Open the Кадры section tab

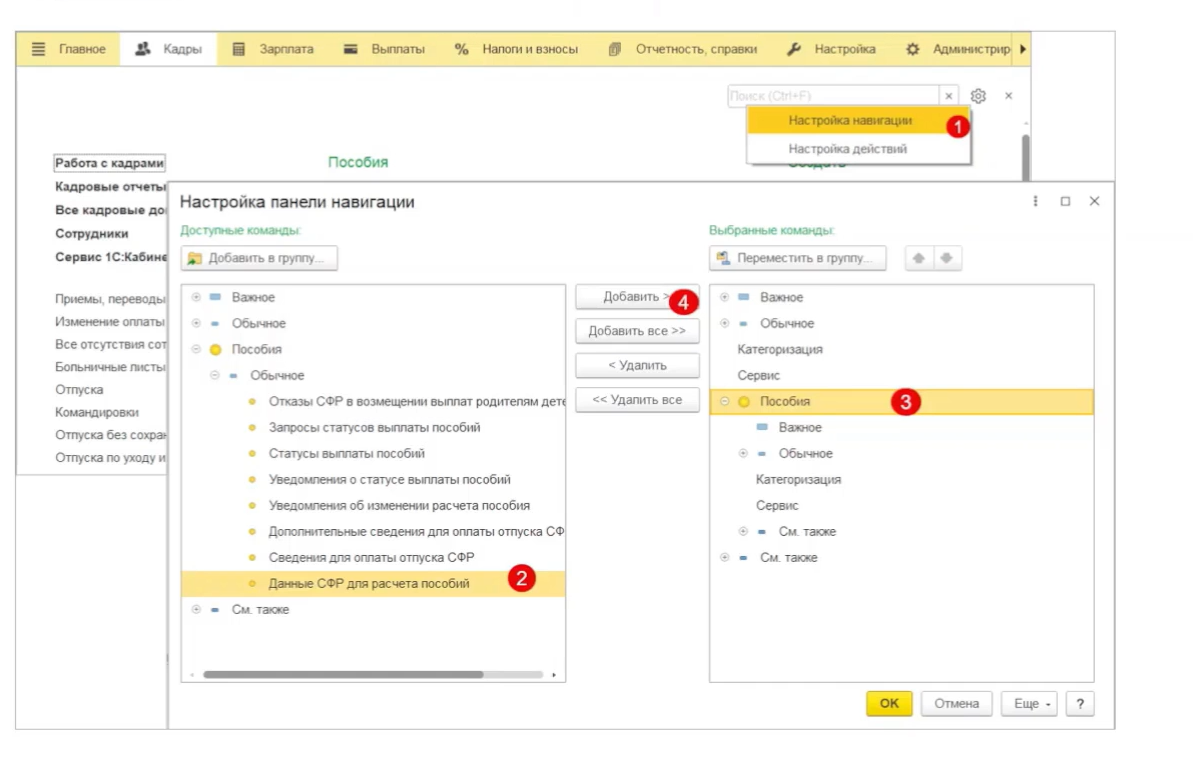click(x=168, y=49)
